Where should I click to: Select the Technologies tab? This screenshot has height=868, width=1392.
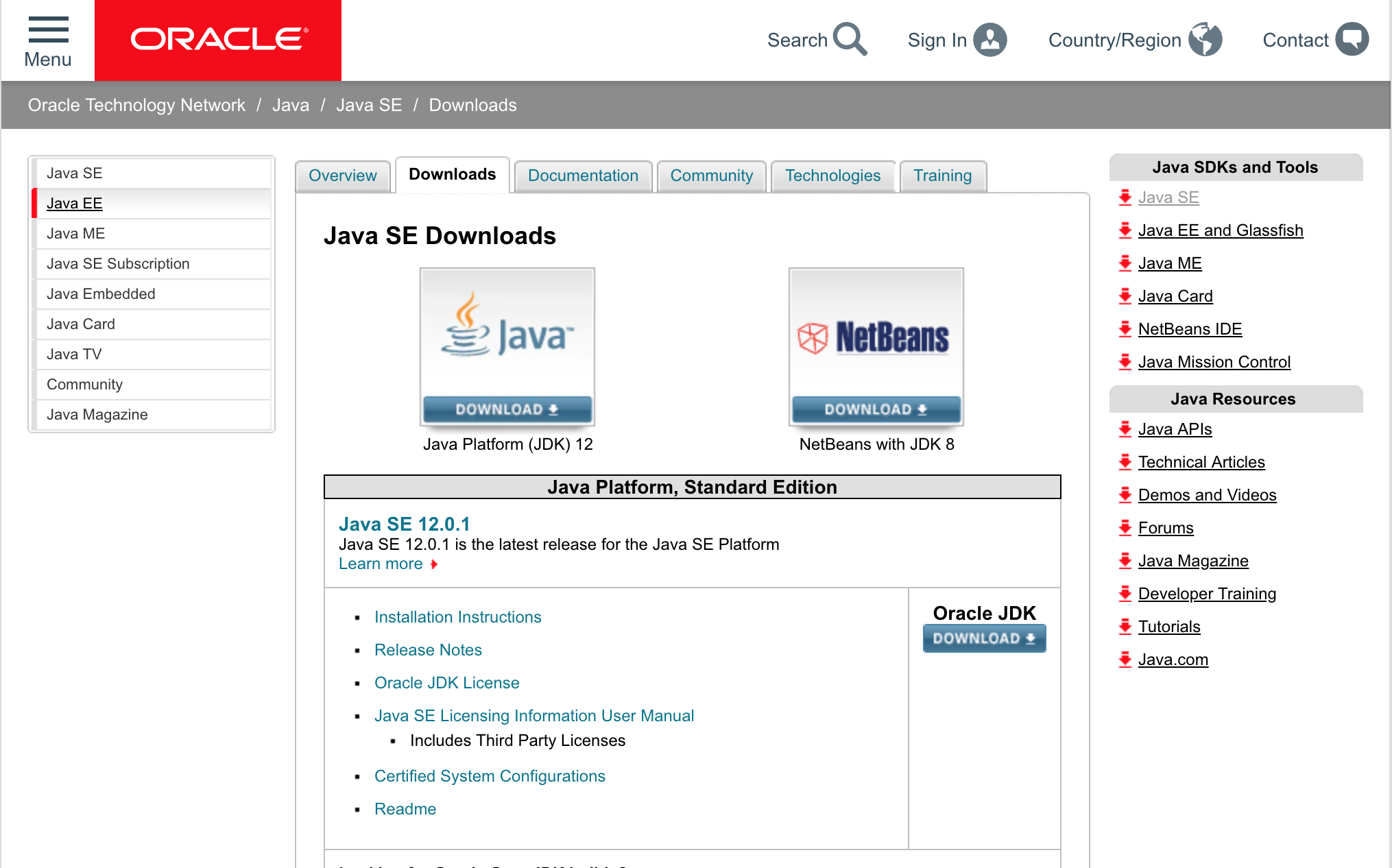click(832, 176)
